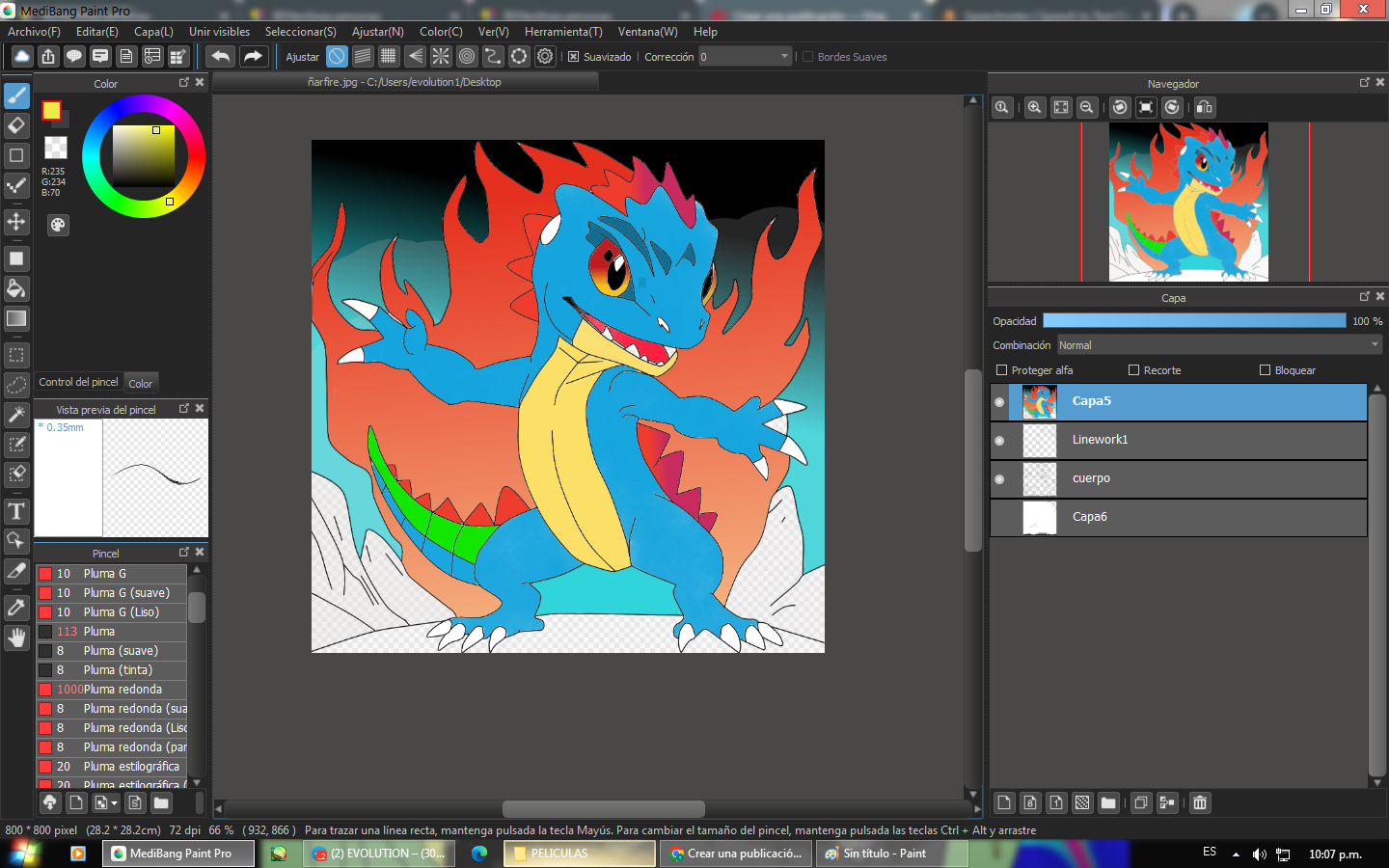
Task: Add a new layer folder
Action: pyautogui.click(x=1108, y=802)
